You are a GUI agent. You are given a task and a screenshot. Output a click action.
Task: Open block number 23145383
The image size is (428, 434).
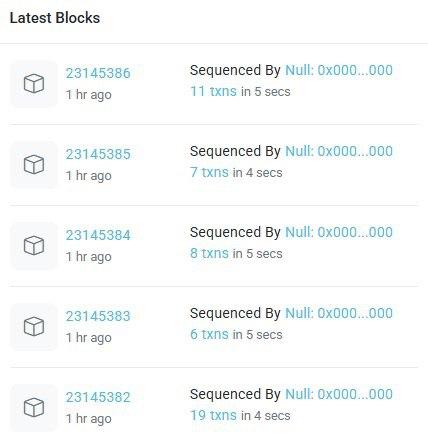pyautogui.click(x=98, y=316)
